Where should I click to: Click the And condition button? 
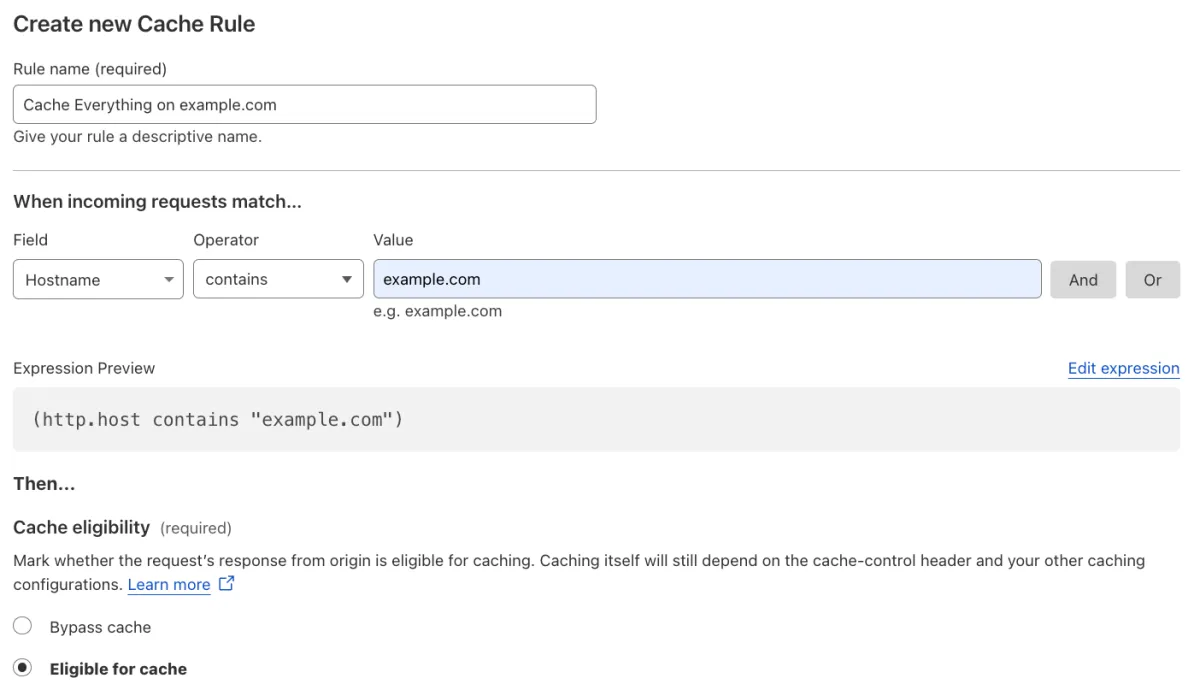1083,279
